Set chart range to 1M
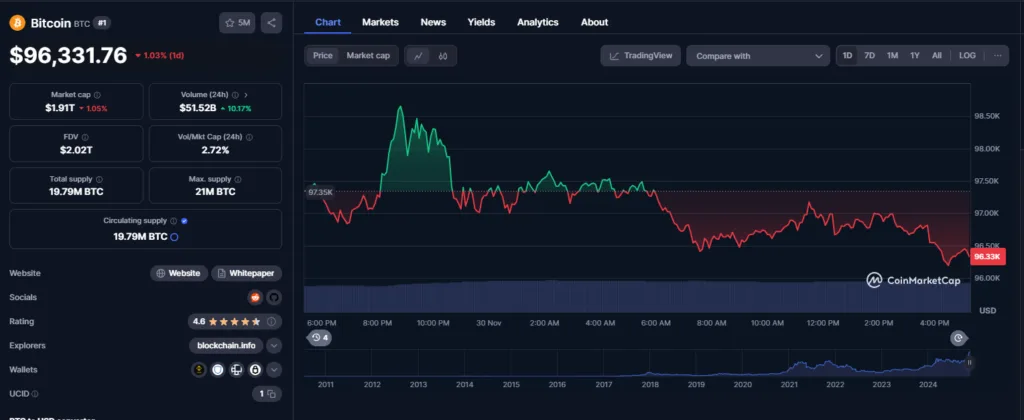 pyautogui.click(x=892, y=56)
